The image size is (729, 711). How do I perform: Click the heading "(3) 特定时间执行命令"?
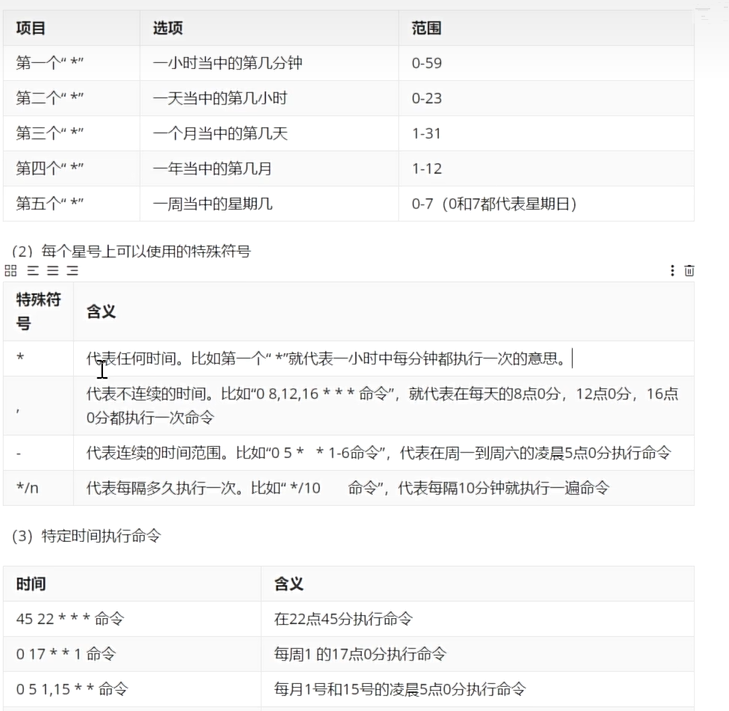tap(86, 536)
